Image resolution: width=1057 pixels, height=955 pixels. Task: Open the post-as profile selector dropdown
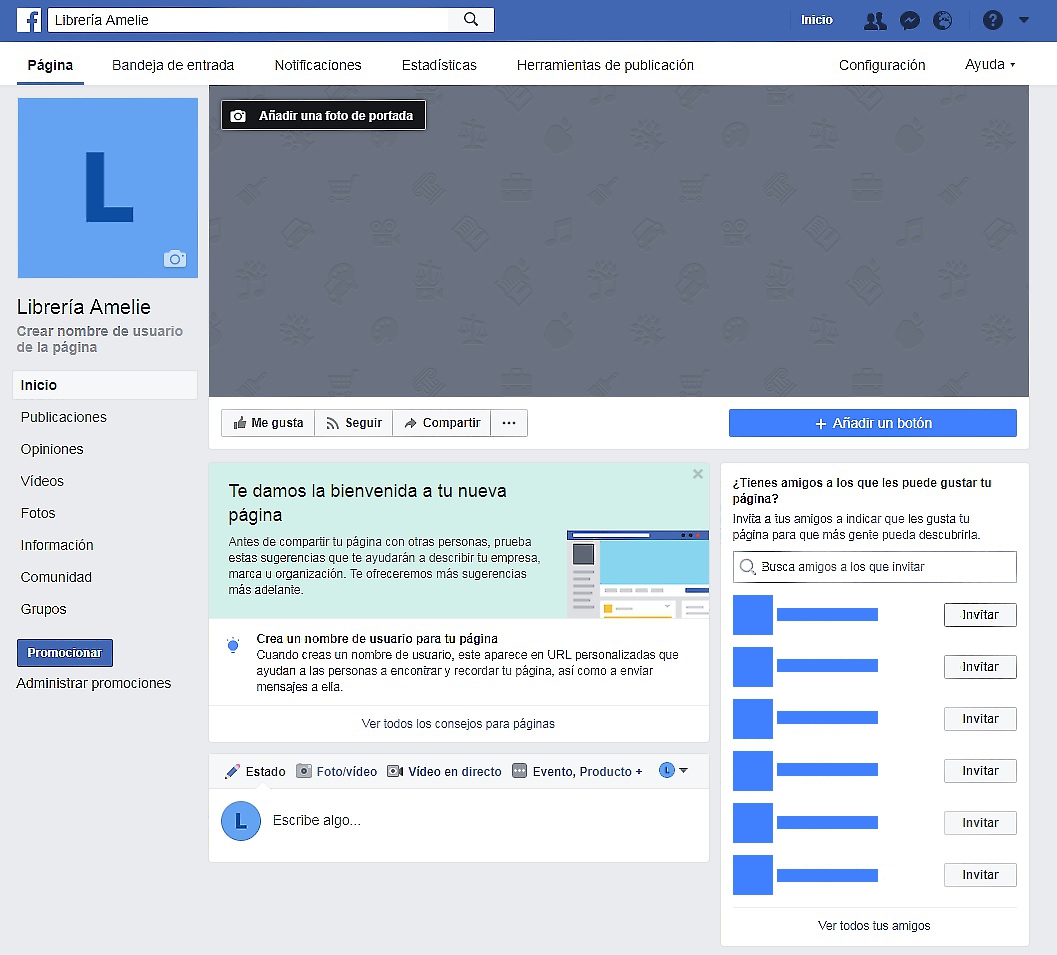673,771
